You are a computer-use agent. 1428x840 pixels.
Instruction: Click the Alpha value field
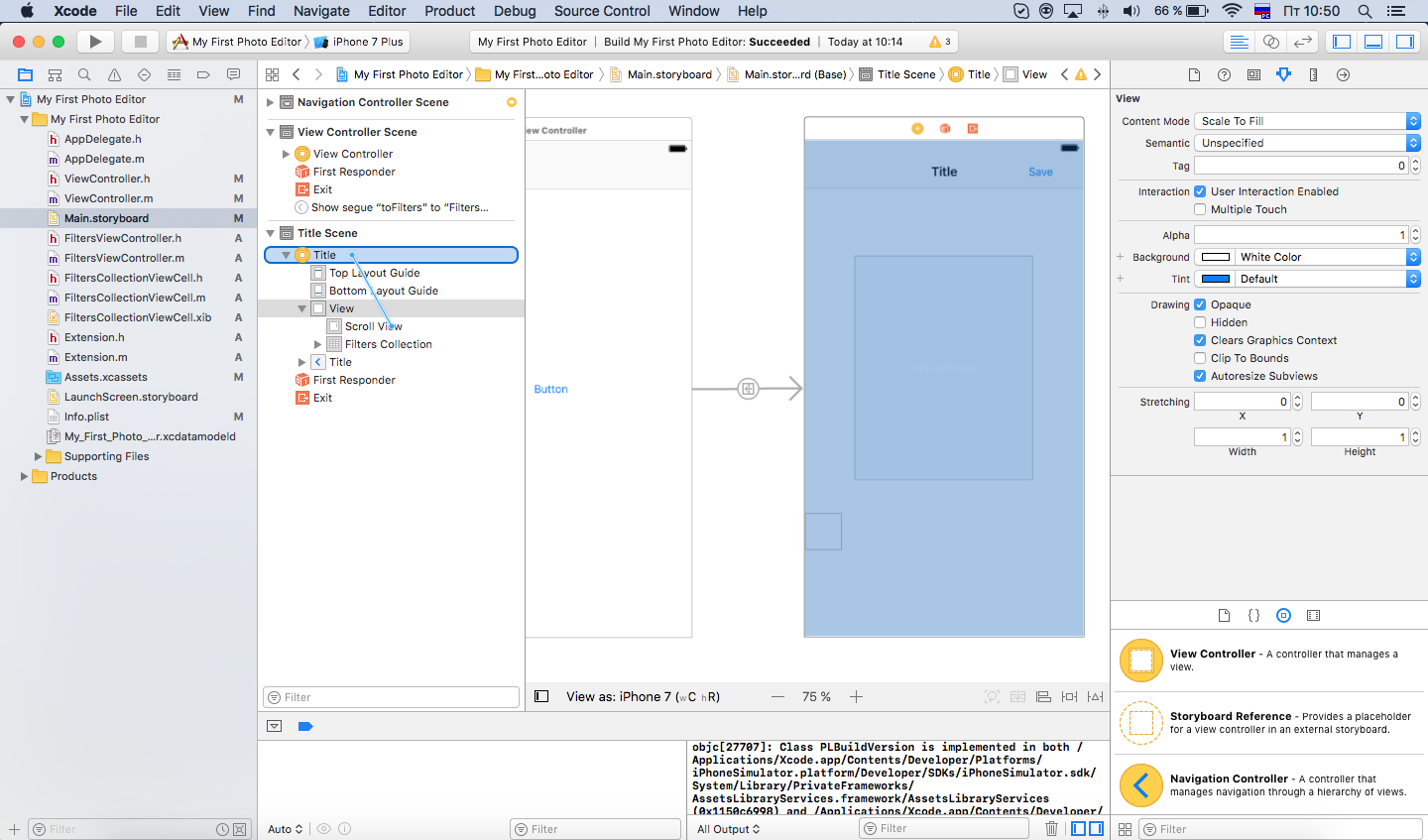point(1301,235)
